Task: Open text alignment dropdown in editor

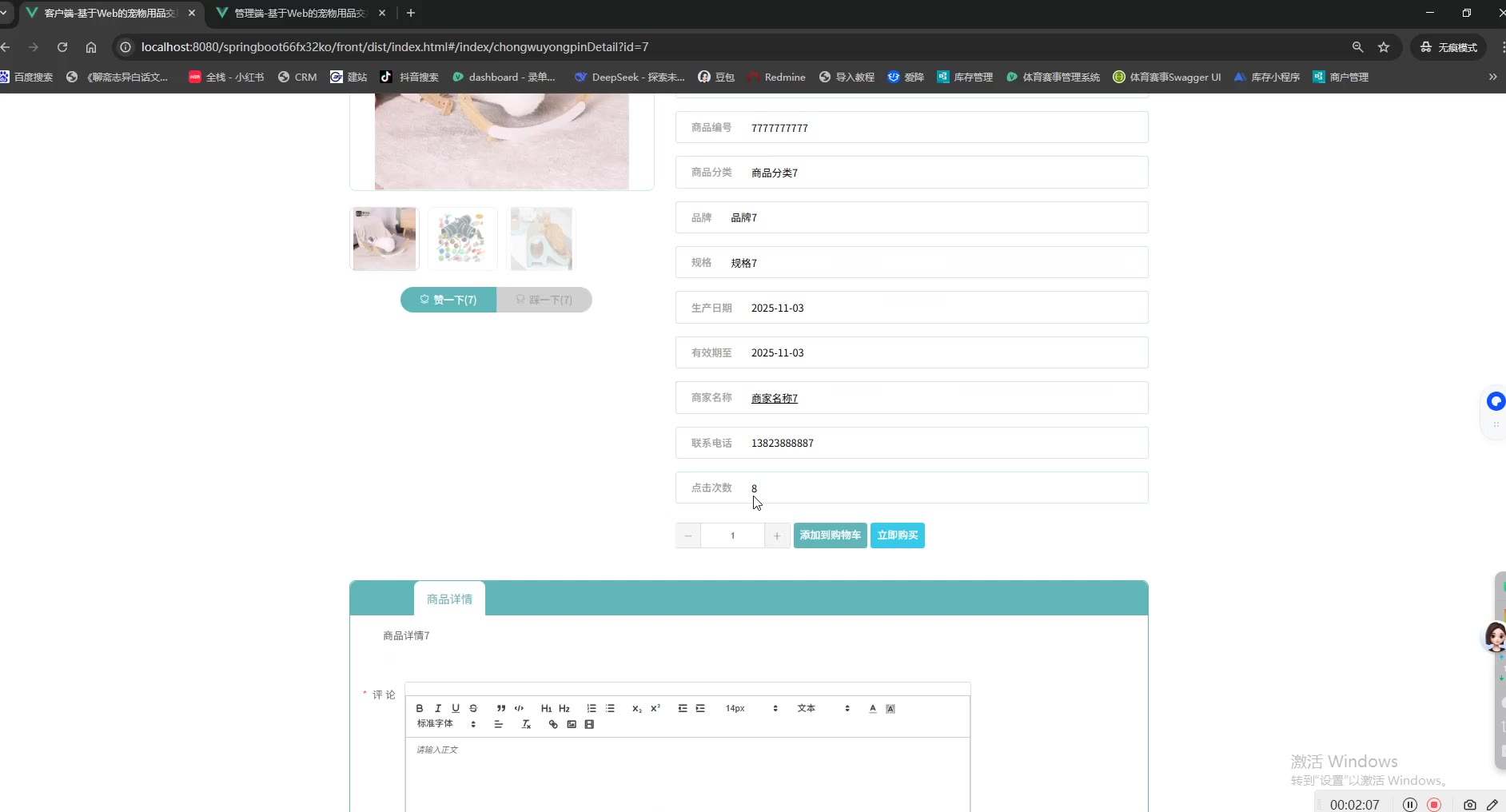Action: (x=499, y=724)
